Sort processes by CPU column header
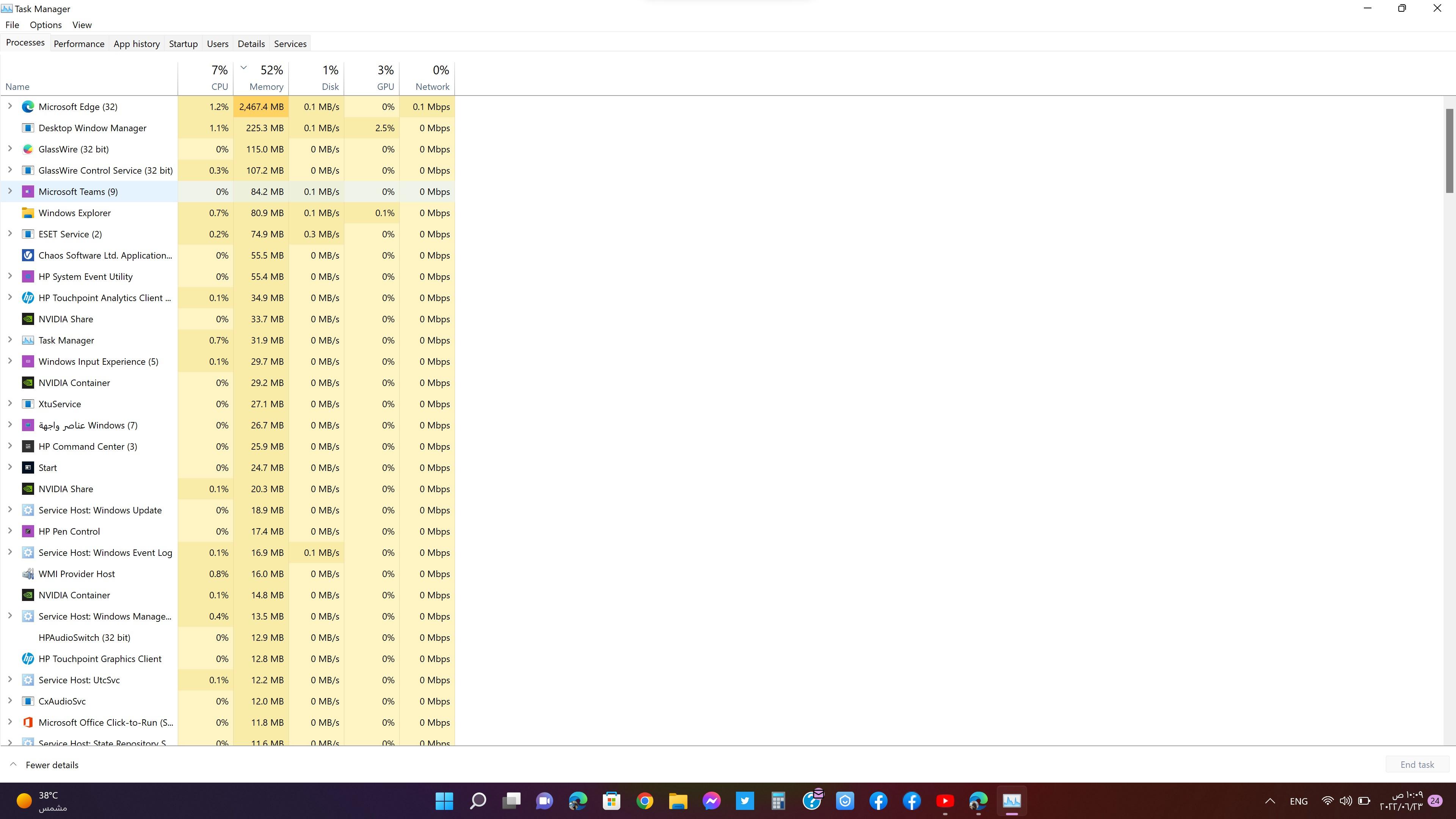 [x=206, y=78]
